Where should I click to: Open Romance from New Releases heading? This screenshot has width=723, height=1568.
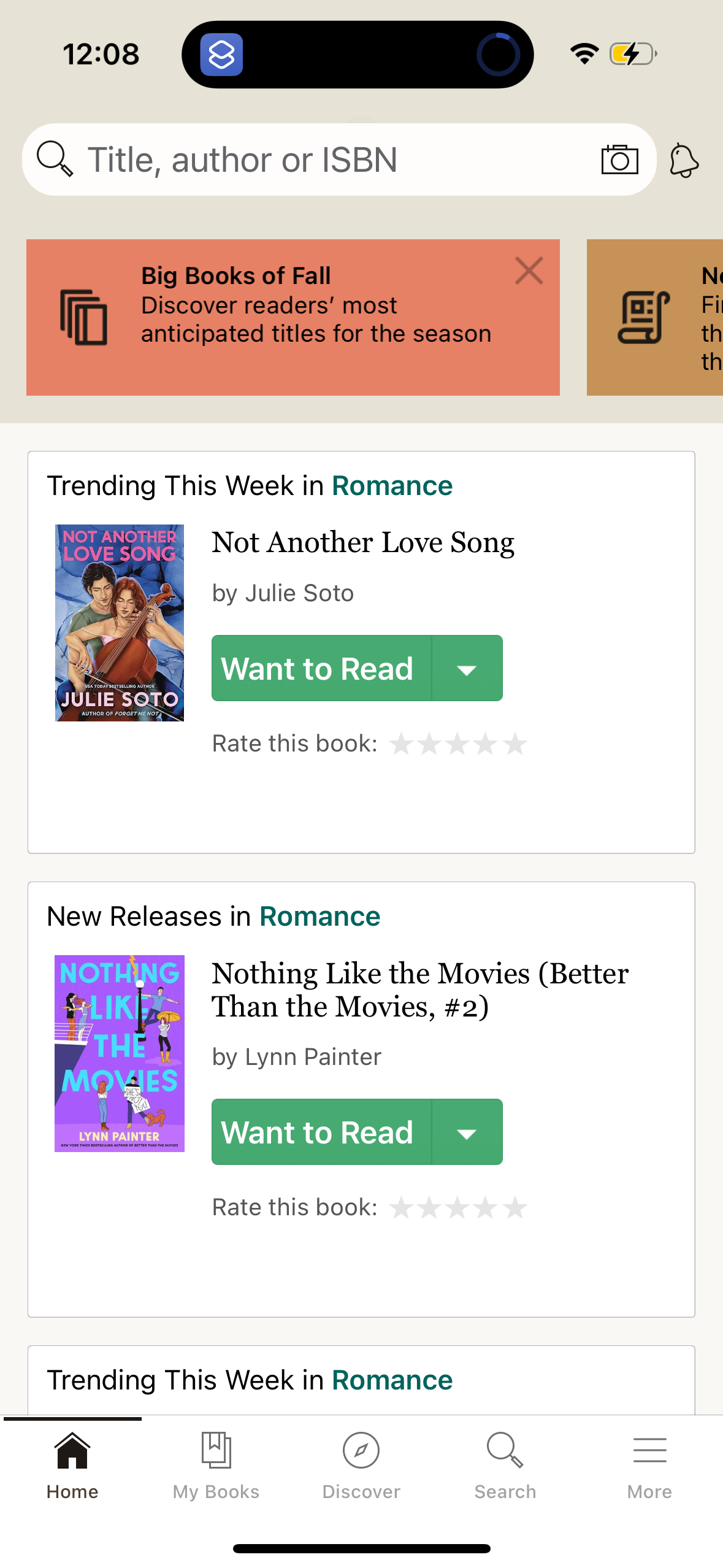pyautogui.click(x=319, y=916)
